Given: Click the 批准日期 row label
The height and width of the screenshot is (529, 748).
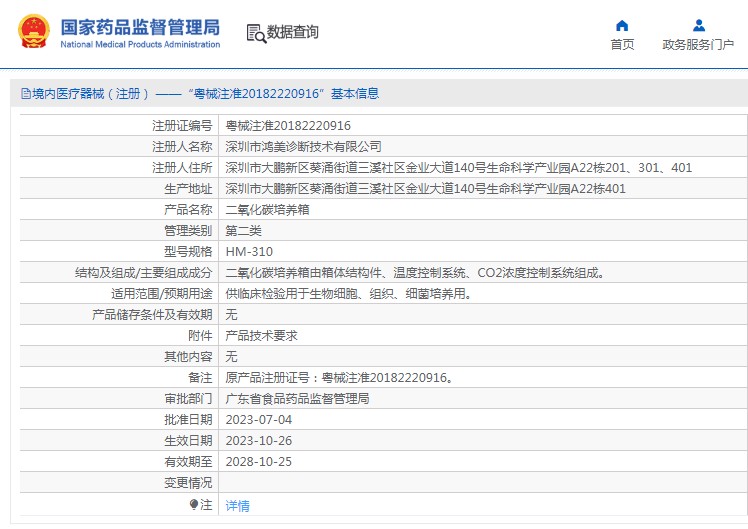Looking at the screenshot, I should 188,419.
